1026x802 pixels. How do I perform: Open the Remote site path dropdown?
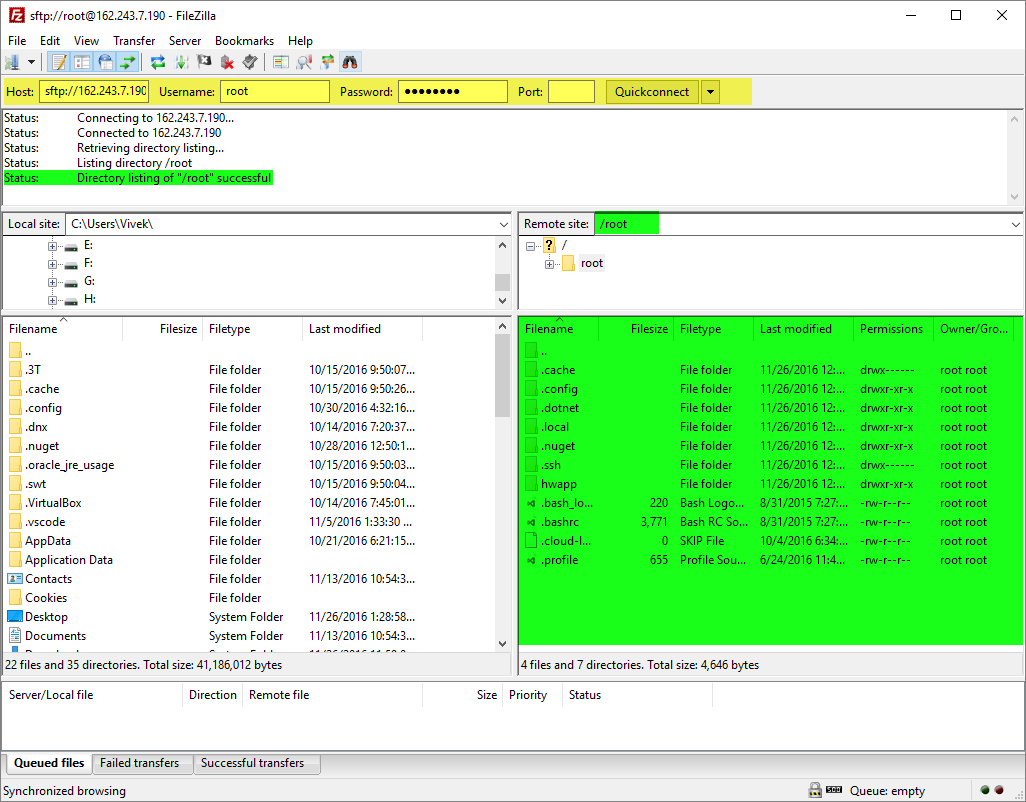click(1016, 224)
